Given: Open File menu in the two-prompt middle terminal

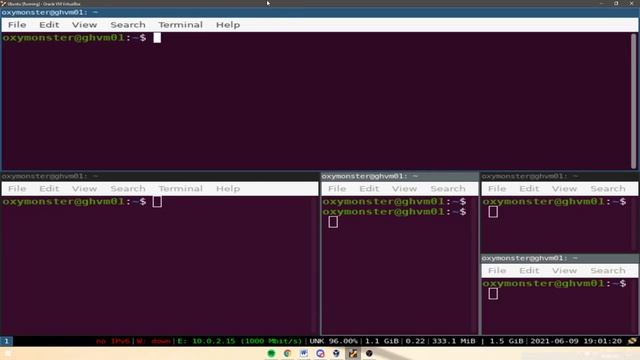Looking at the screenshot, I should 337,189.
